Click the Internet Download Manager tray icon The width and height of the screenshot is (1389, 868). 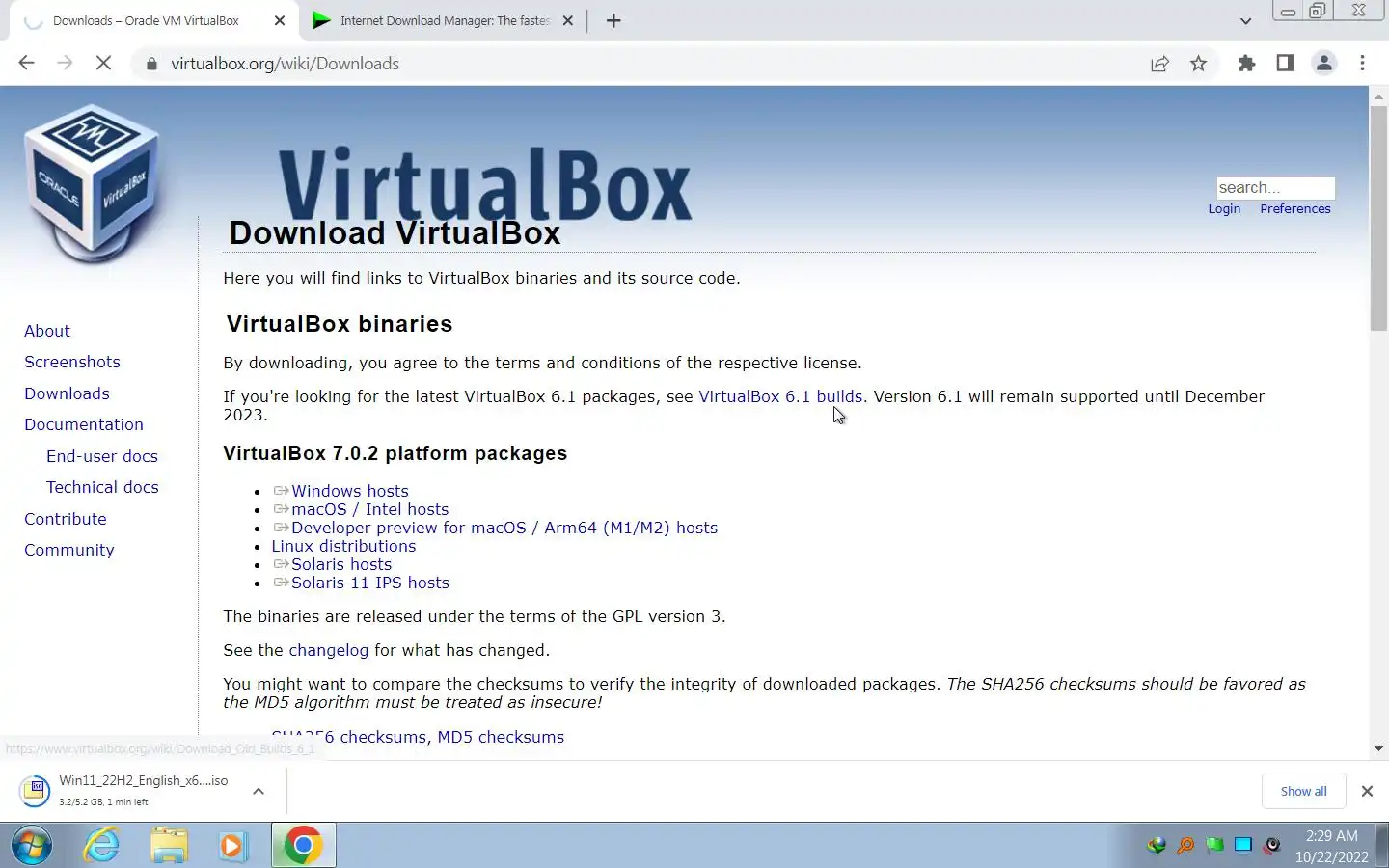1157,846
